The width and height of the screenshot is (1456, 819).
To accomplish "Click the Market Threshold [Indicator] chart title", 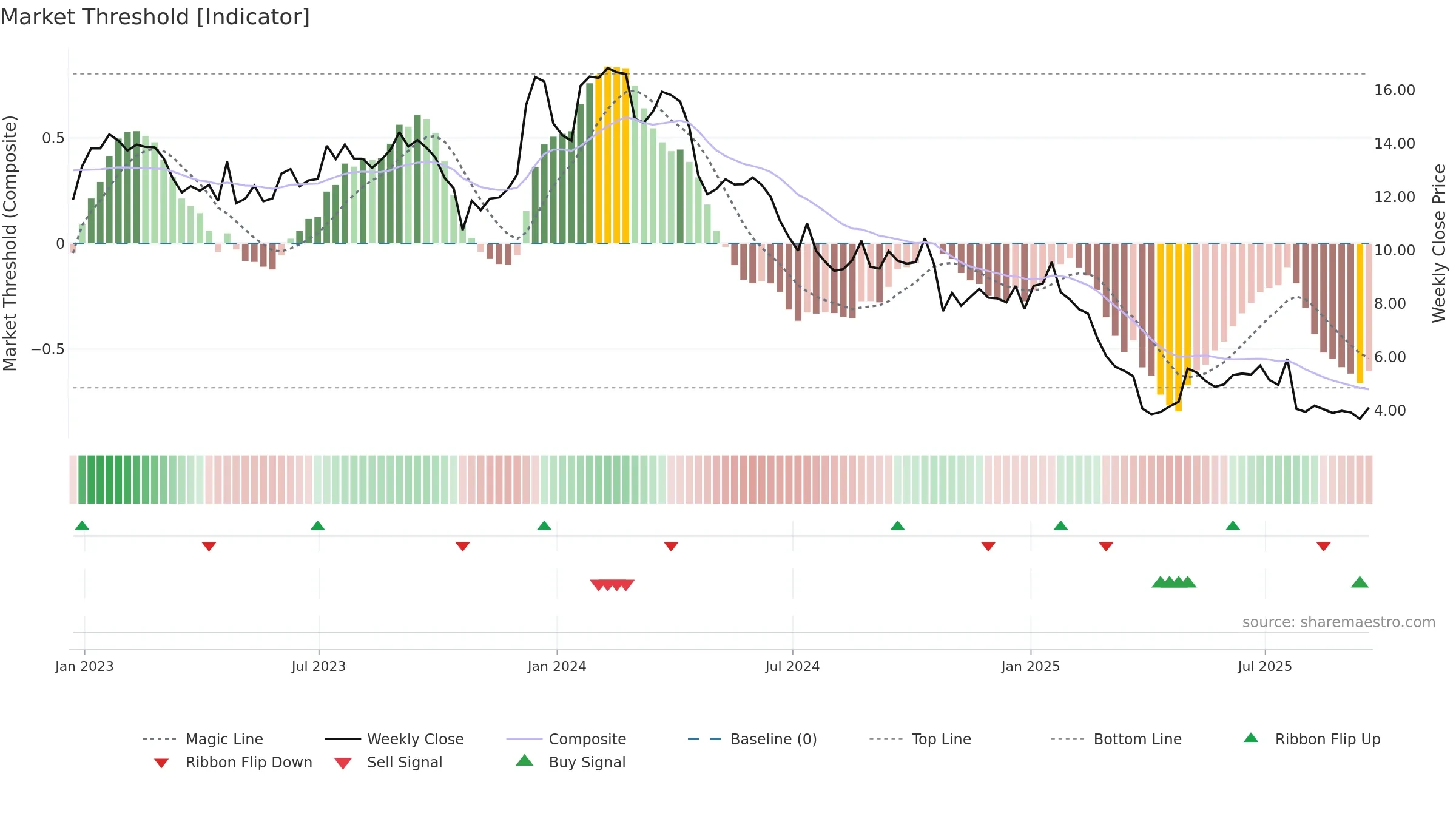I will click(x=155, y=17).
